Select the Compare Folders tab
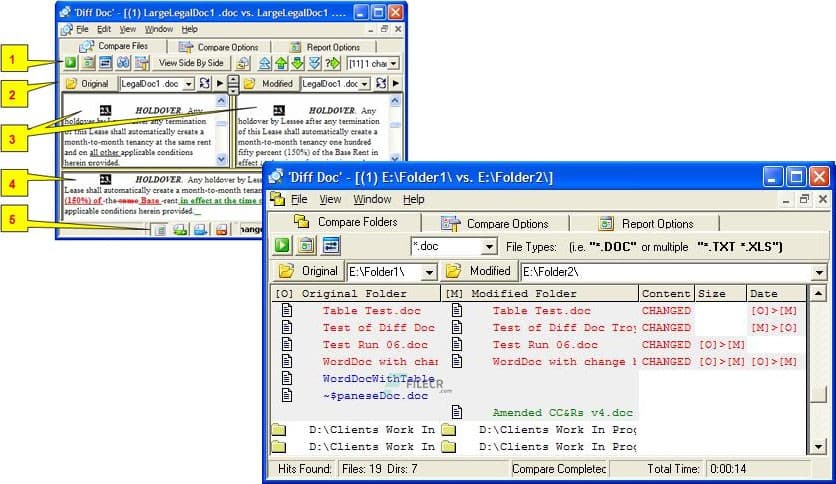 tap(345, 222)
